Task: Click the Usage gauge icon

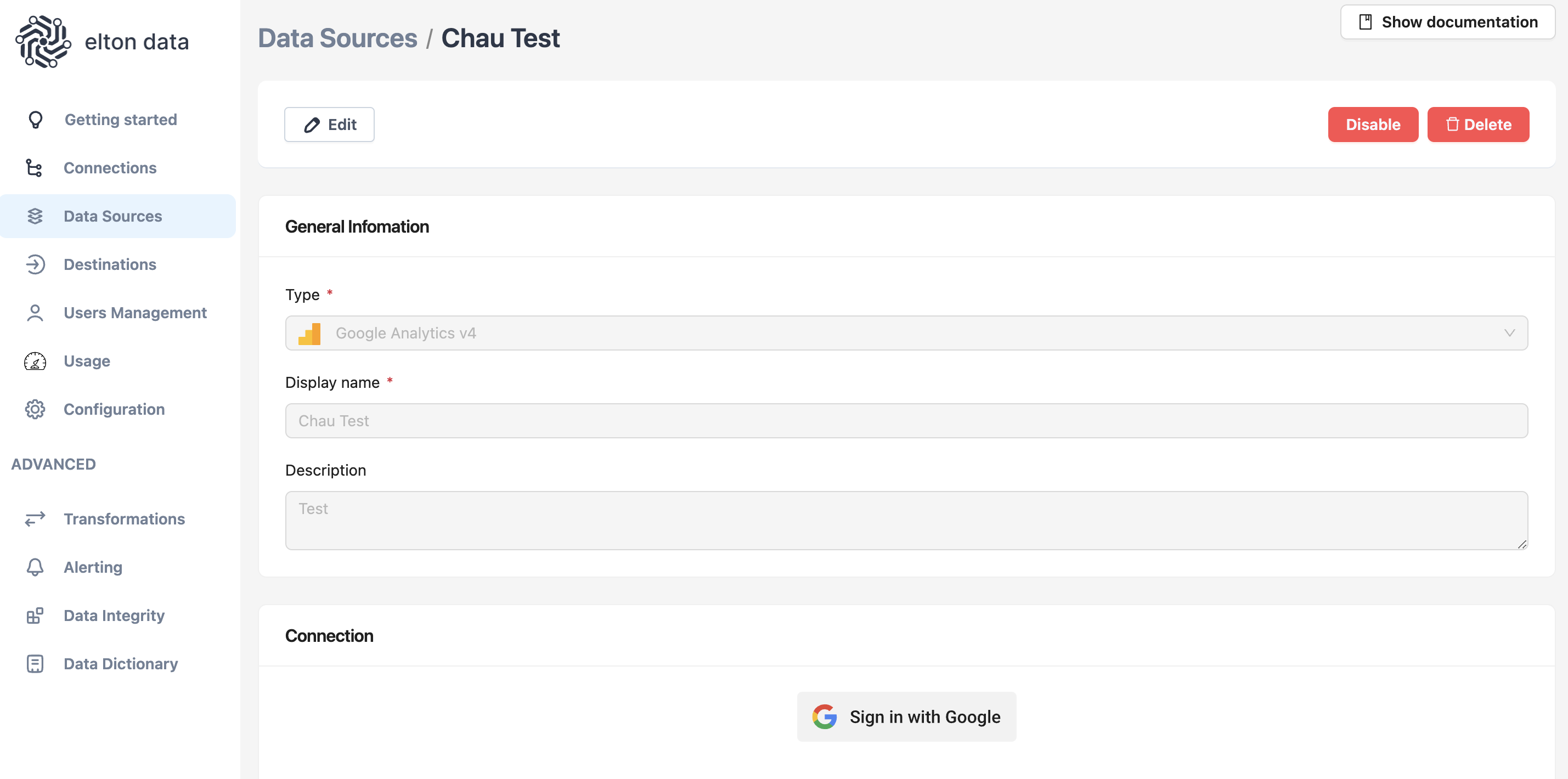Action: pos(35,362)
